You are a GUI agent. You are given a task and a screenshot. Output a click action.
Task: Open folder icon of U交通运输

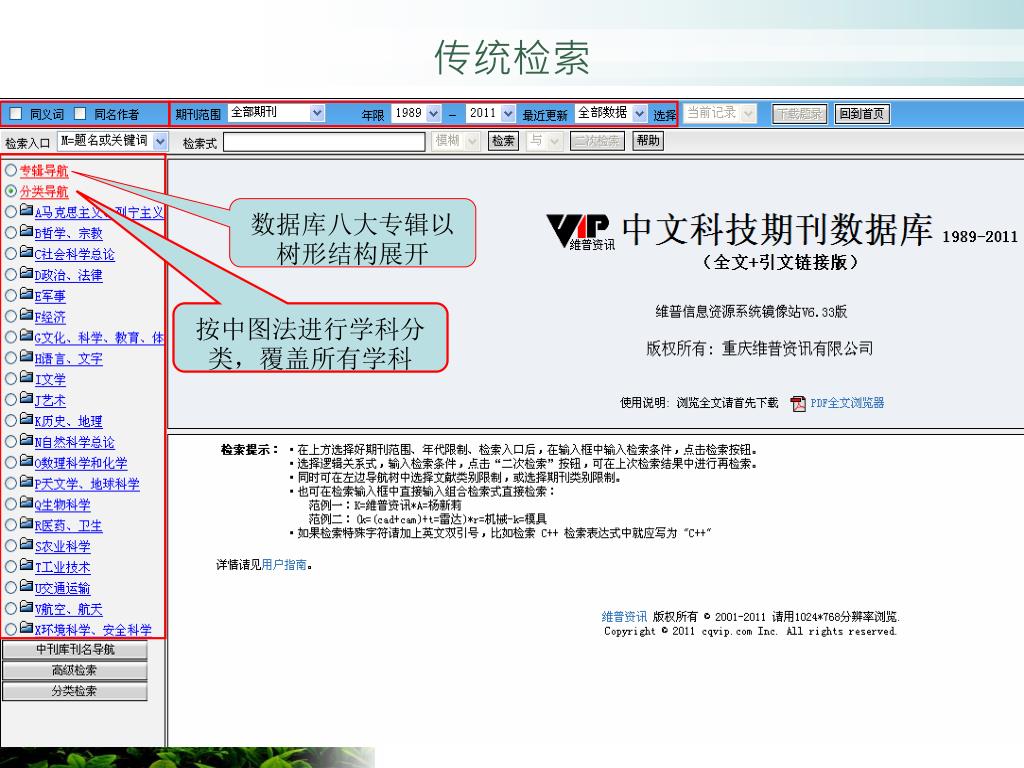(x=26, y=586)
